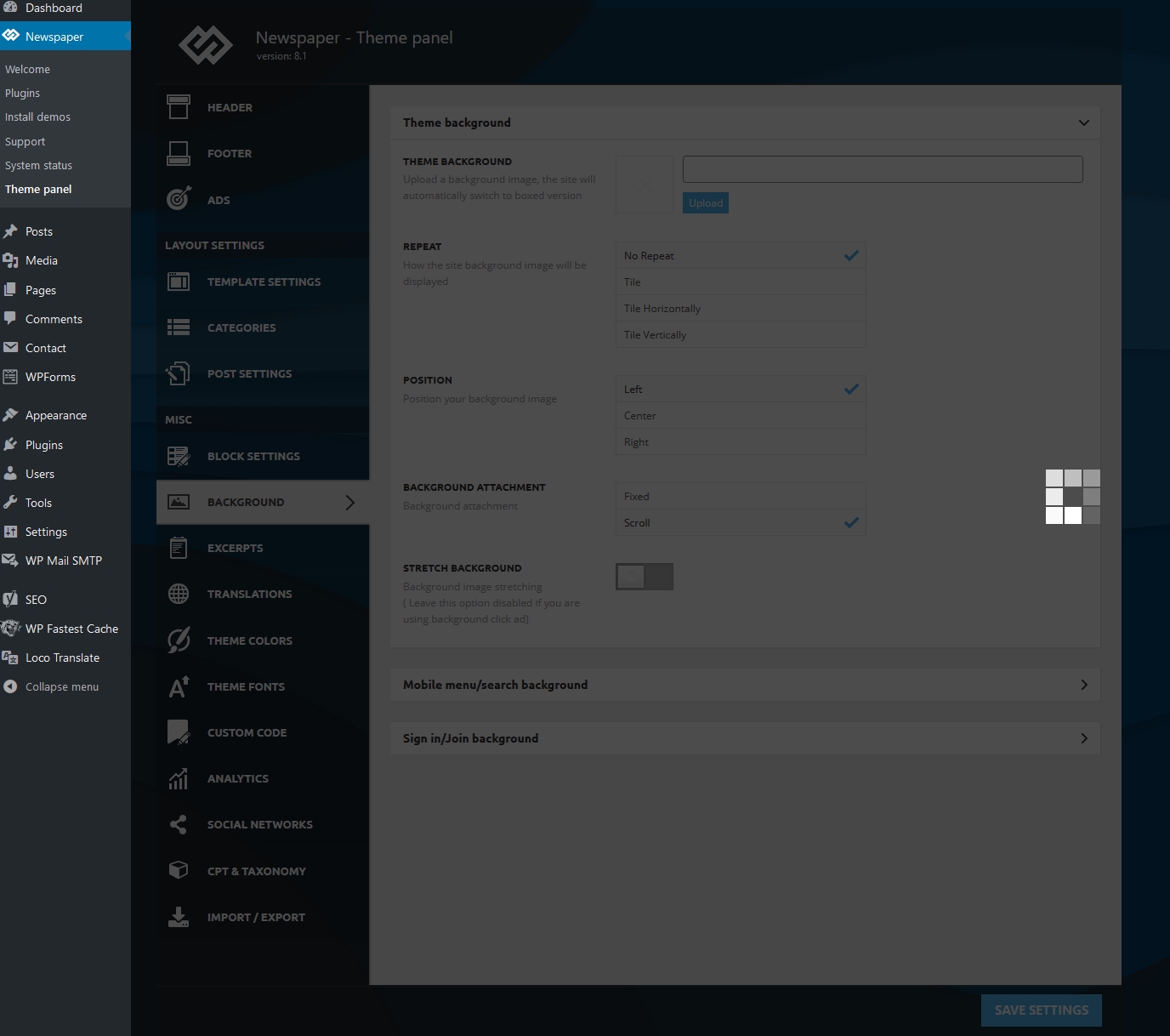
Task: Set background position to Left
Action: [x=741, y=389]
